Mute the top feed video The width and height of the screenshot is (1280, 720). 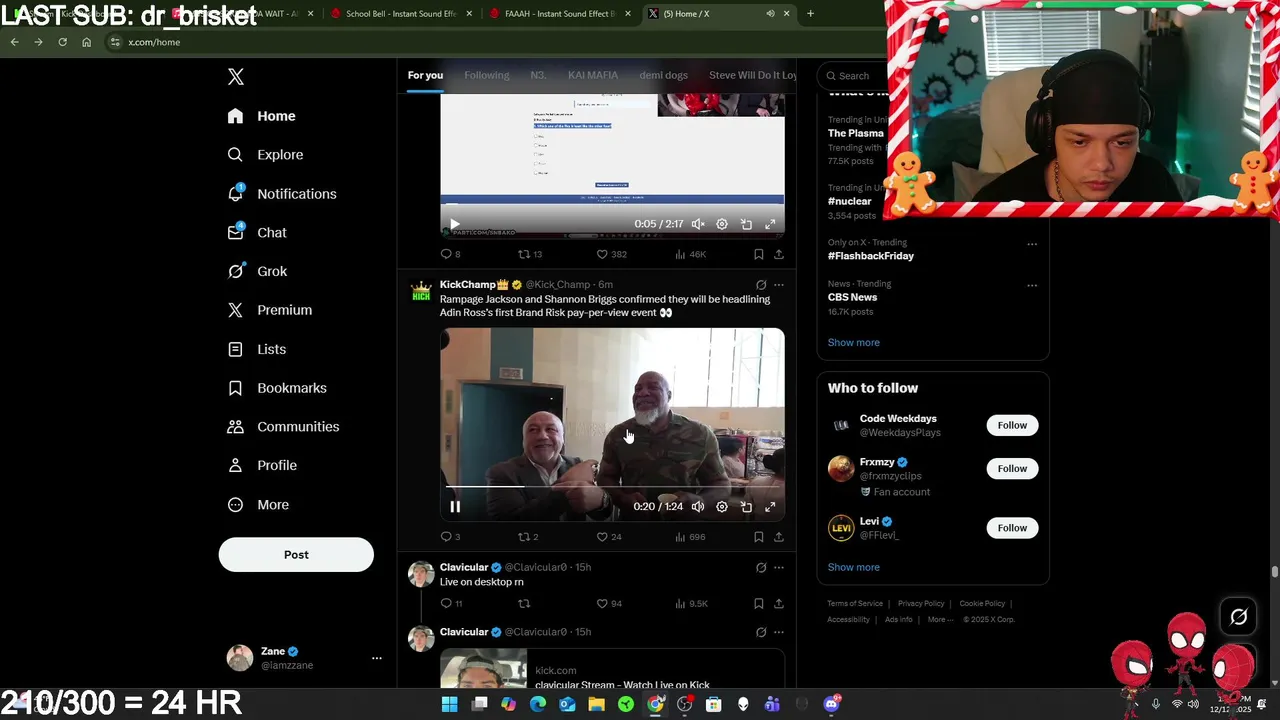coord(698,225)
